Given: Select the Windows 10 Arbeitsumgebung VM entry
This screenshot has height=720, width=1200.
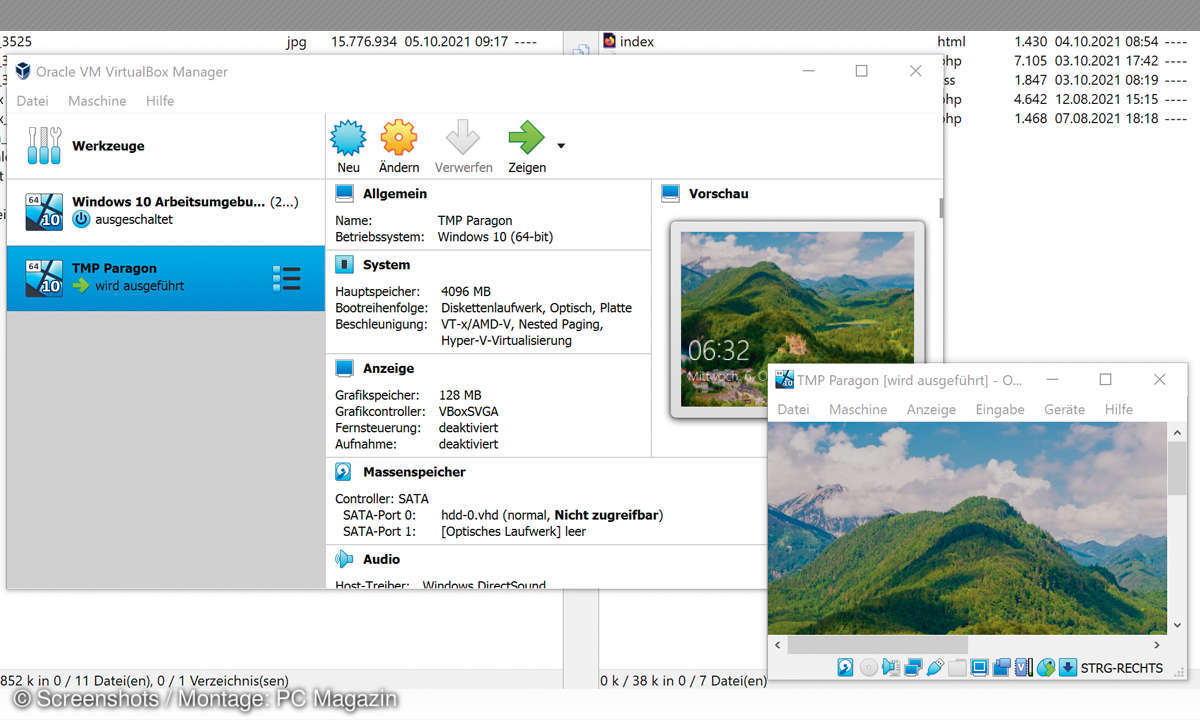Looking at the screenshot, I should (166, 211).
